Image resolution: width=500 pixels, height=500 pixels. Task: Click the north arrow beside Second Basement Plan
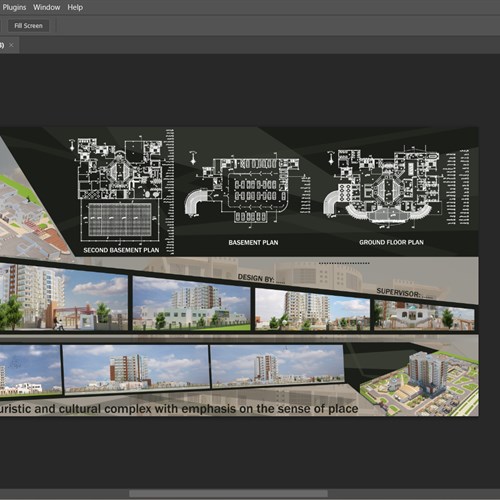point(72,145)
